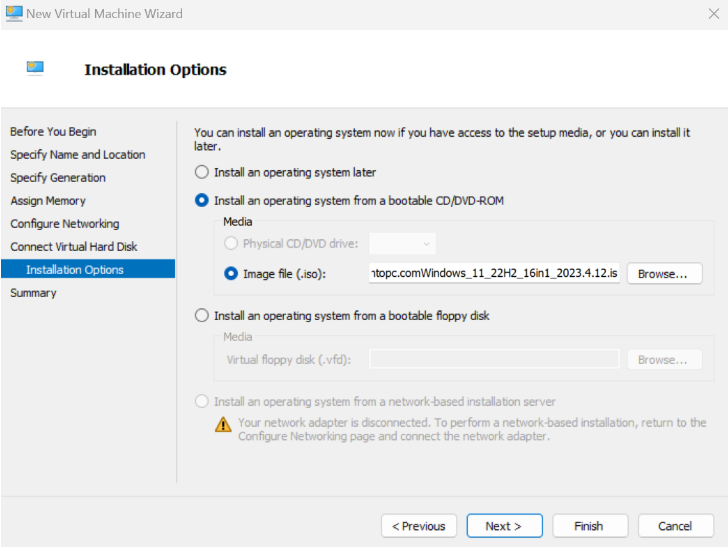728x547 pixels.
Task: Click the network adapter disconnected warning text
Action: coord(472,430)
